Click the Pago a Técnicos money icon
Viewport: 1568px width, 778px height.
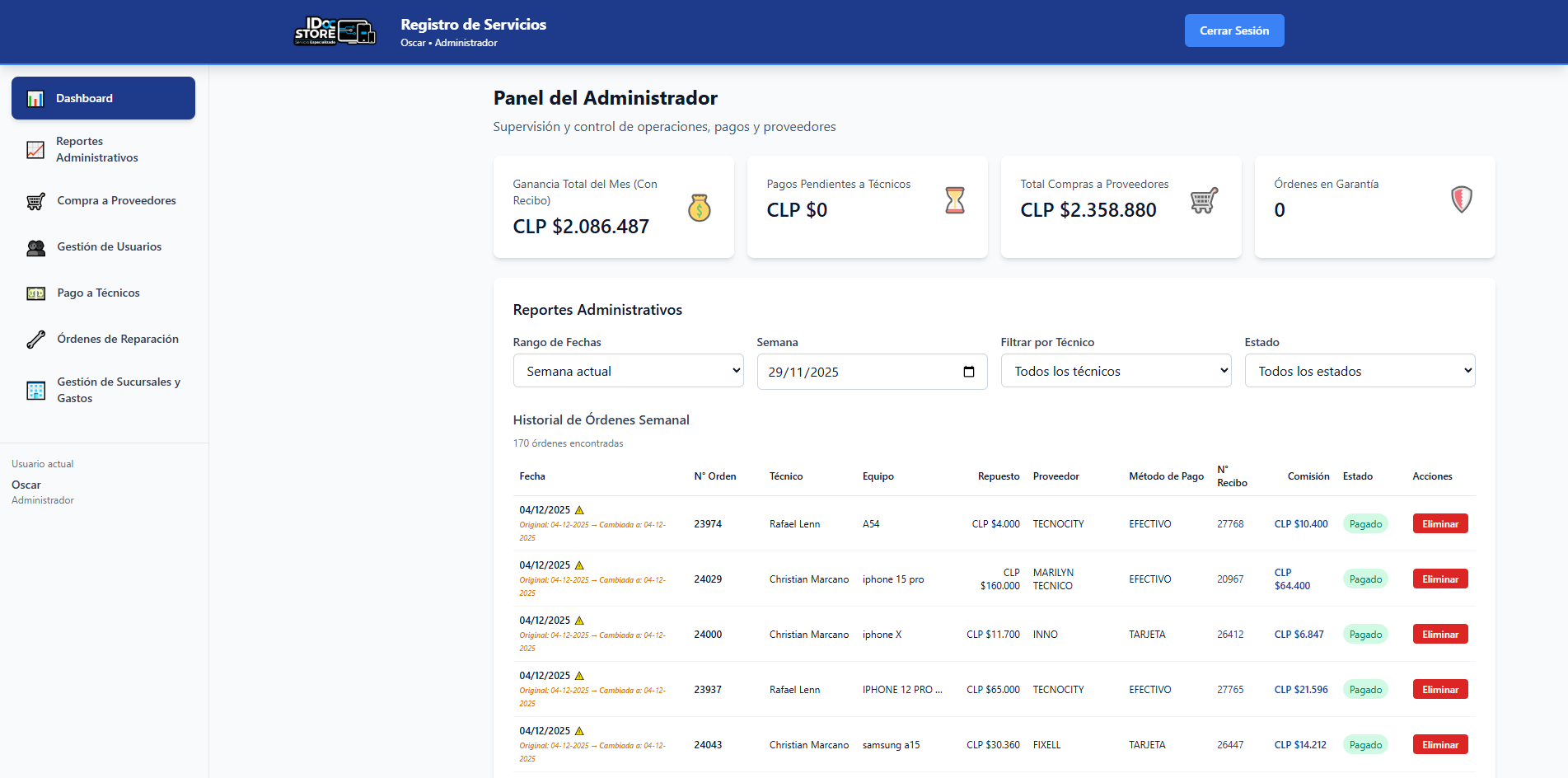35,293
